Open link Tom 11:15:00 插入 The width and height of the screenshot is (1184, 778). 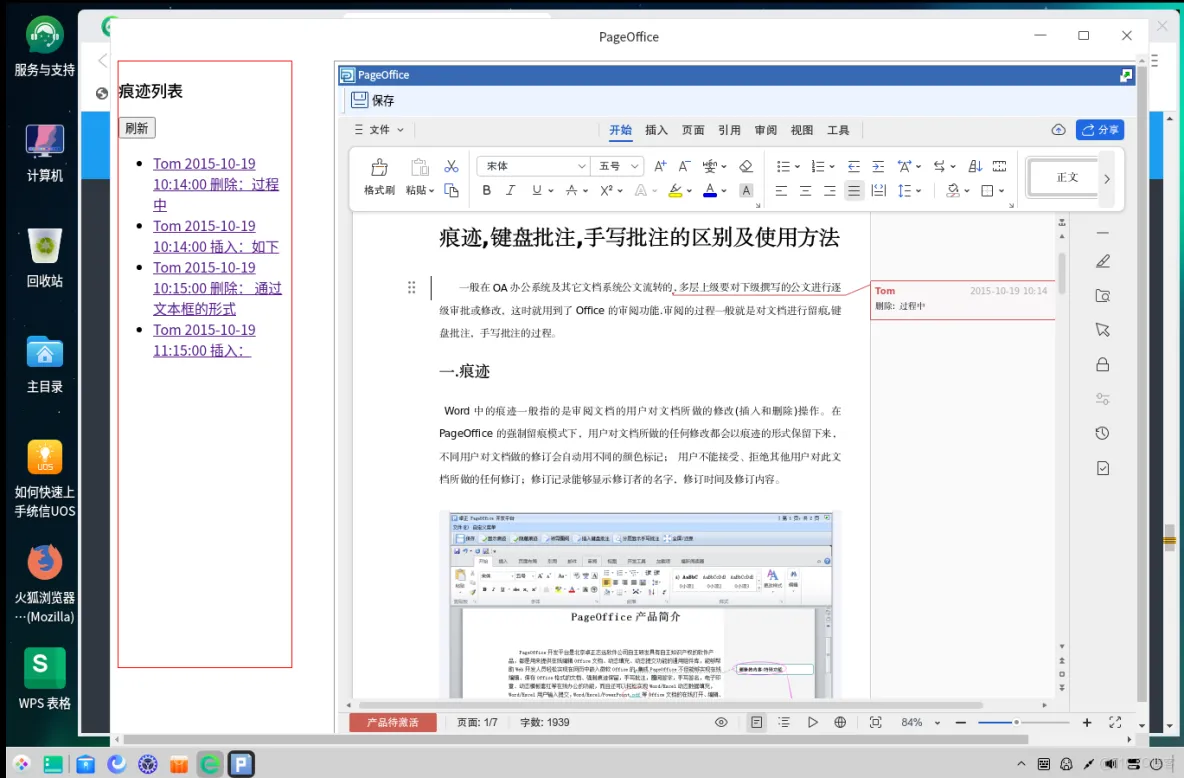(x=205, y=340)
